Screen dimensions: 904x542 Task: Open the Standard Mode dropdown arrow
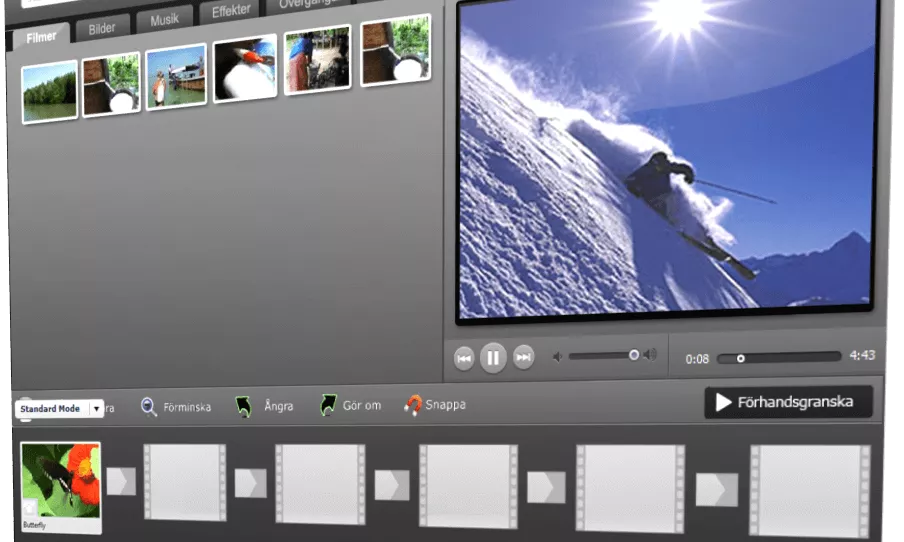tap(96, 408)
